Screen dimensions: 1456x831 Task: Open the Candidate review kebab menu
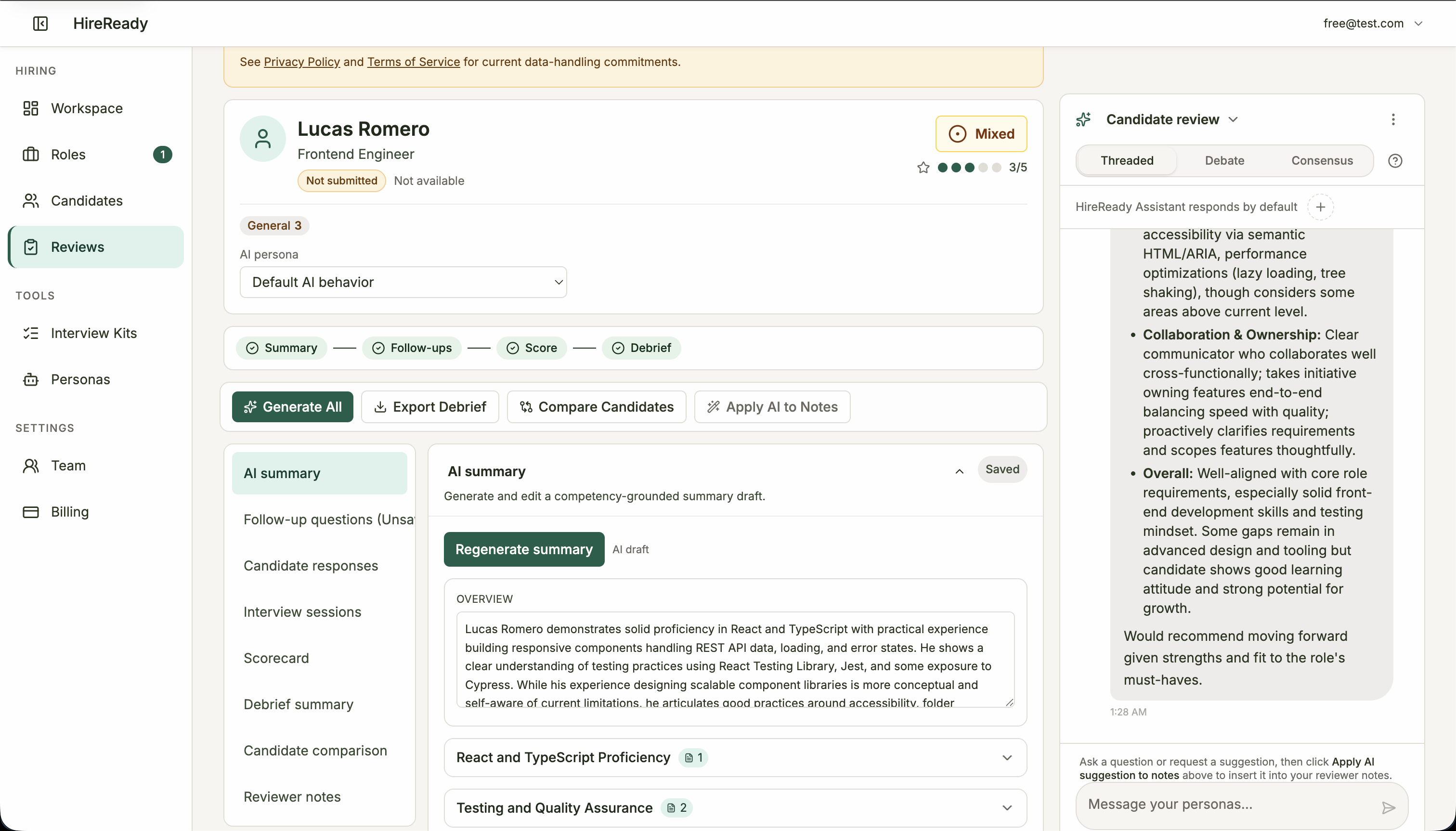pyautogui.click(x=1392, y=119)
